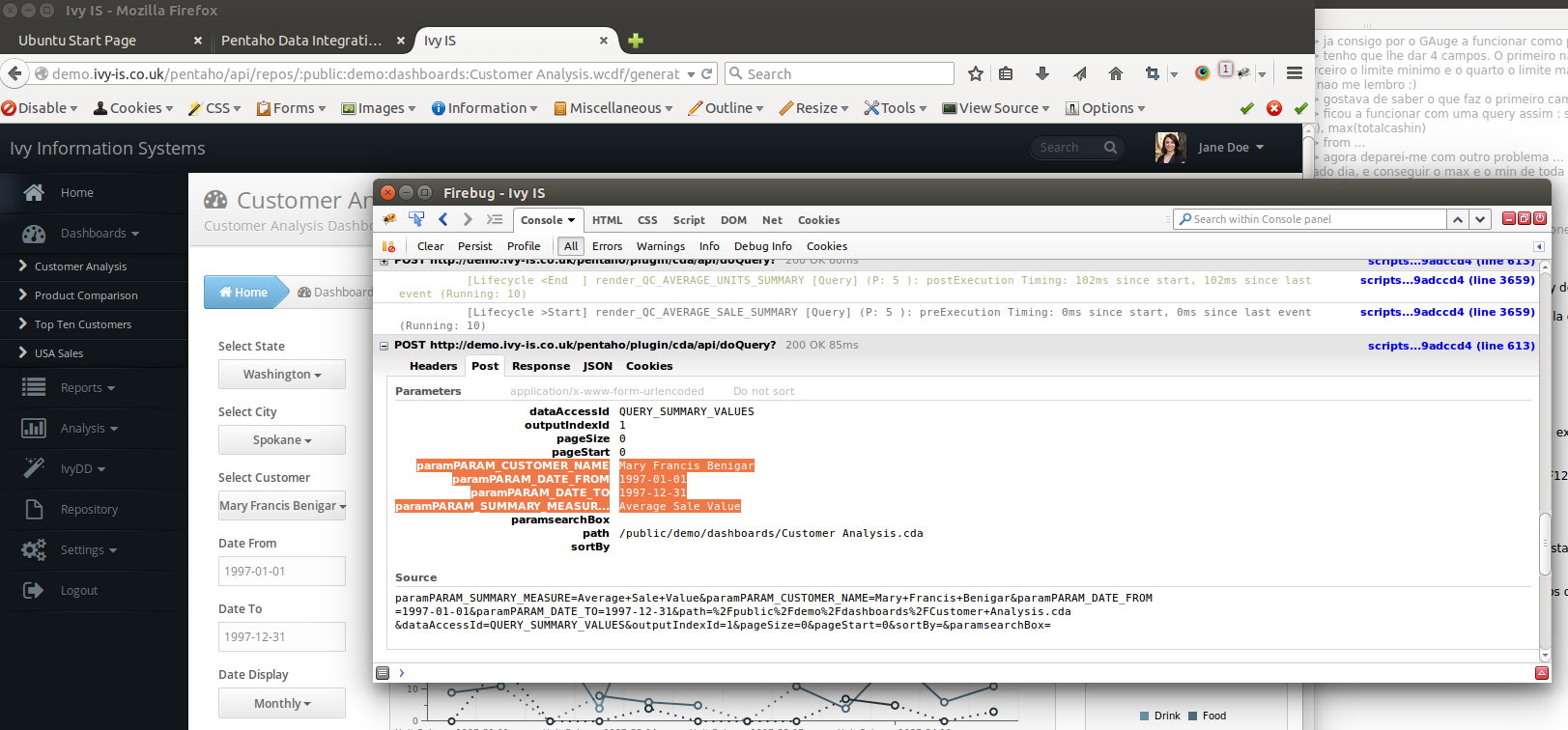Activate Firebug inspect element pointer
1568x730 pixels.
tap(416, 219)
